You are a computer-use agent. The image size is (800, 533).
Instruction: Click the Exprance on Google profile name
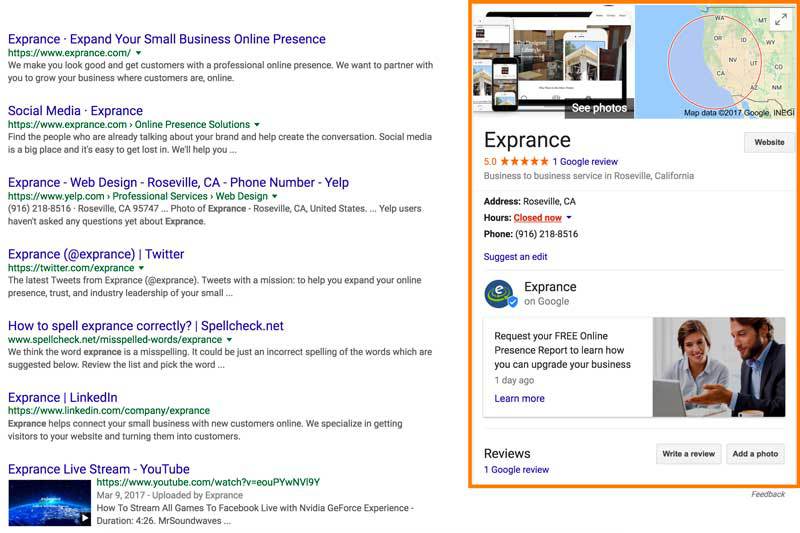point(550,287)
